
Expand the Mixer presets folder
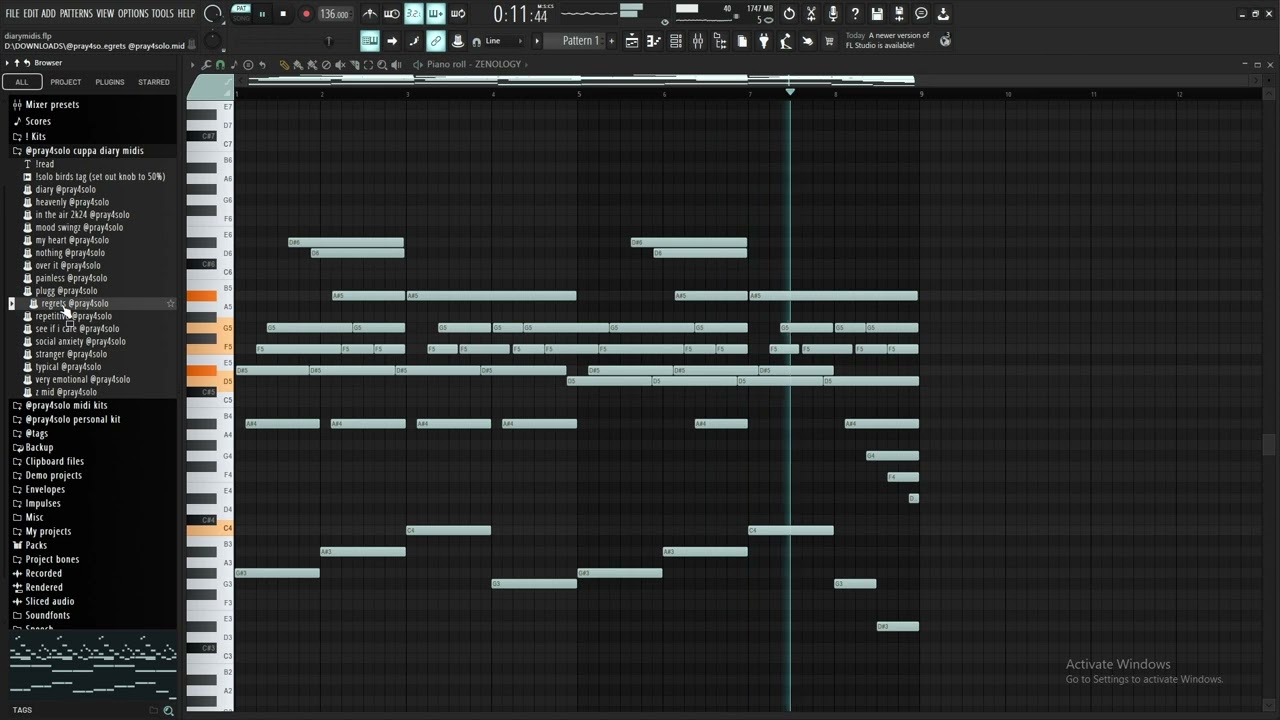[x=52, y=104]
